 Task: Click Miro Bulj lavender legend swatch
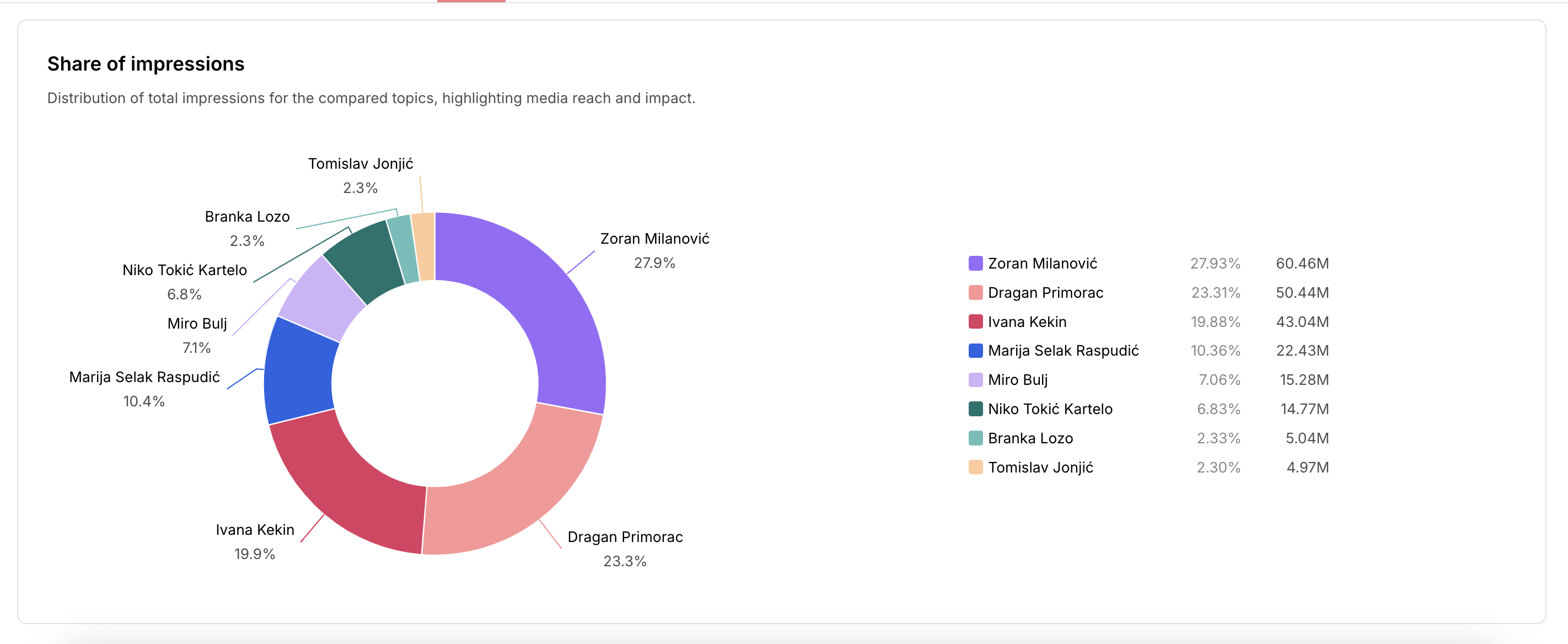[x=975, y=380]
